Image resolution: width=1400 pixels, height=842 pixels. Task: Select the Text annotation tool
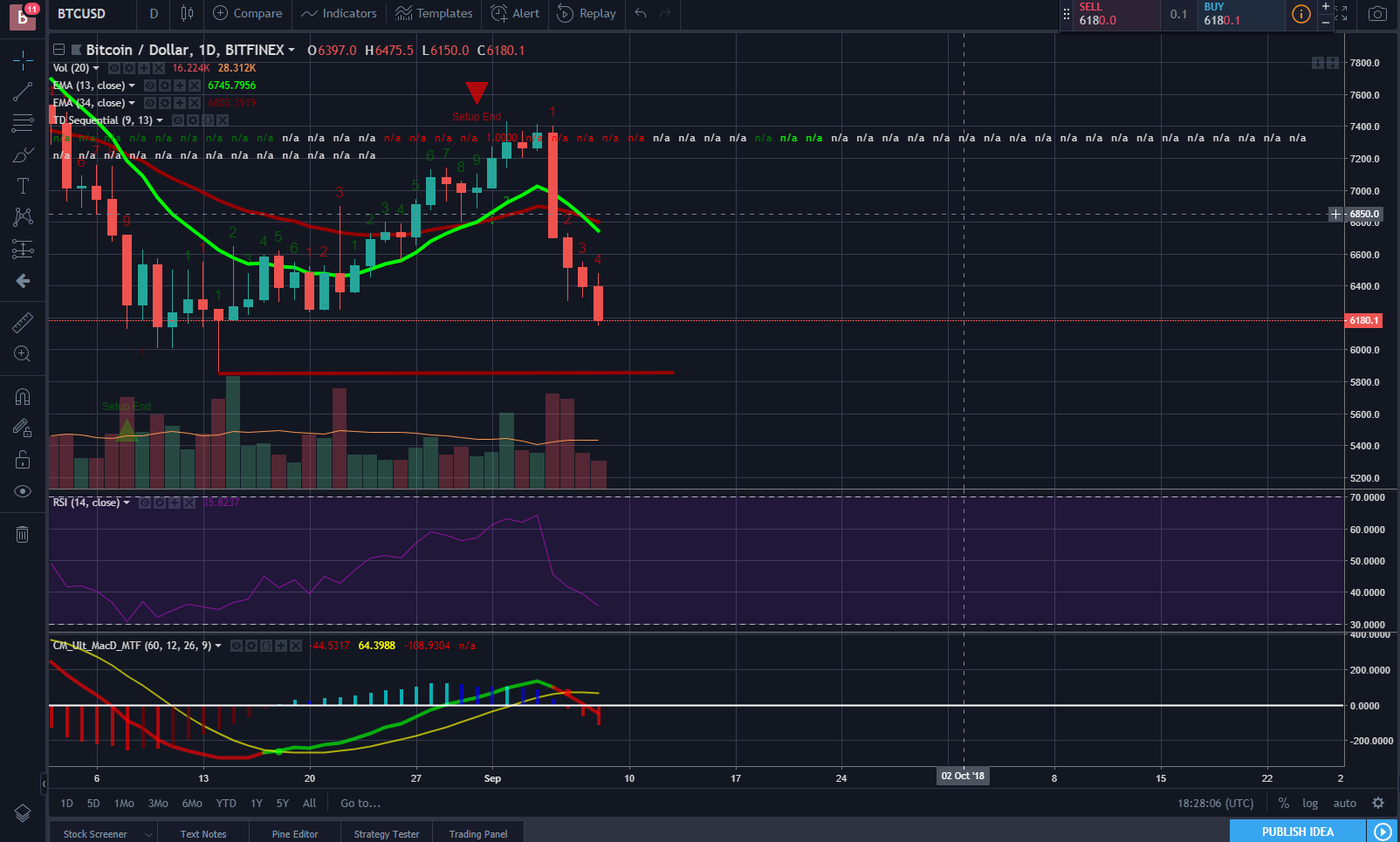tap(23, 186)
